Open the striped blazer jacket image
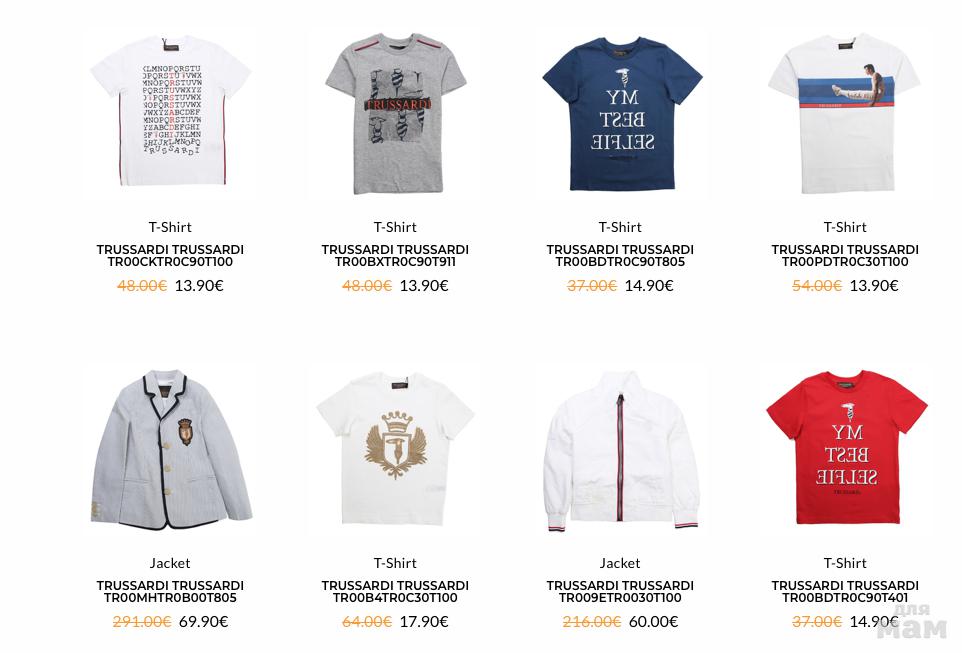The height and width of the screenshot is (653, 962). [170, 449]
